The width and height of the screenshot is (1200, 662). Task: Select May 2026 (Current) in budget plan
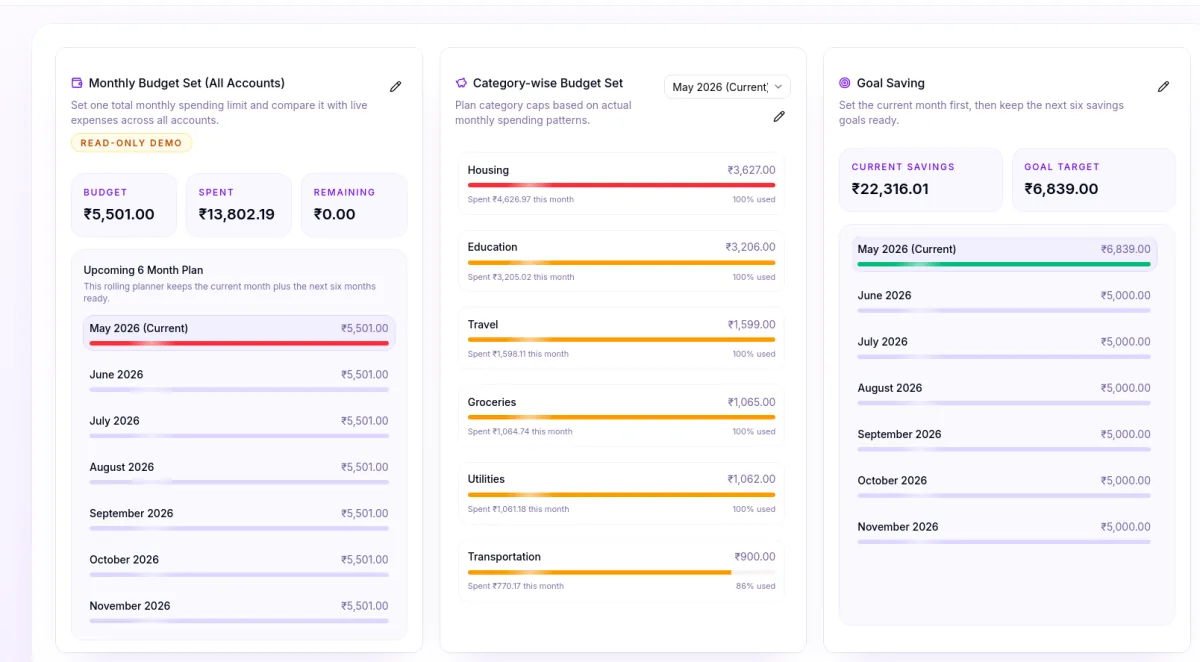239,333
